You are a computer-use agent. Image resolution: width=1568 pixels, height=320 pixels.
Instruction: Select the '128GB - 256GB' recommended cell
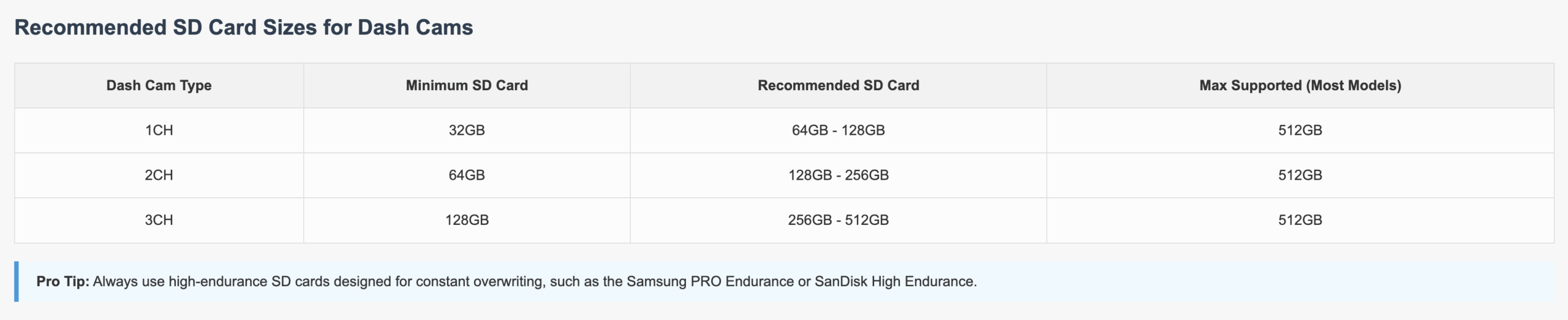[x=839, y=175]
